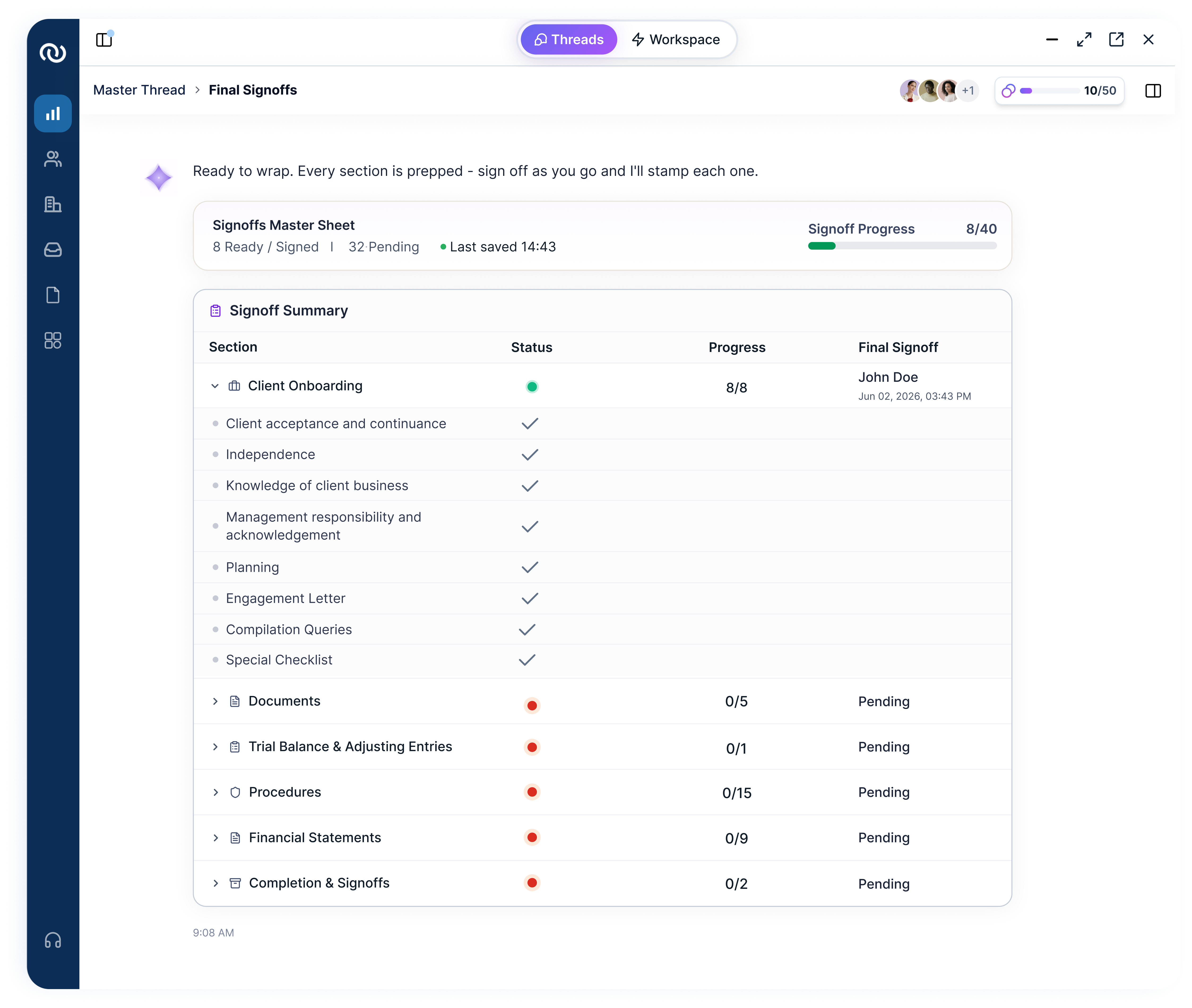Click the Signoff Progress bar

(903, 246)
